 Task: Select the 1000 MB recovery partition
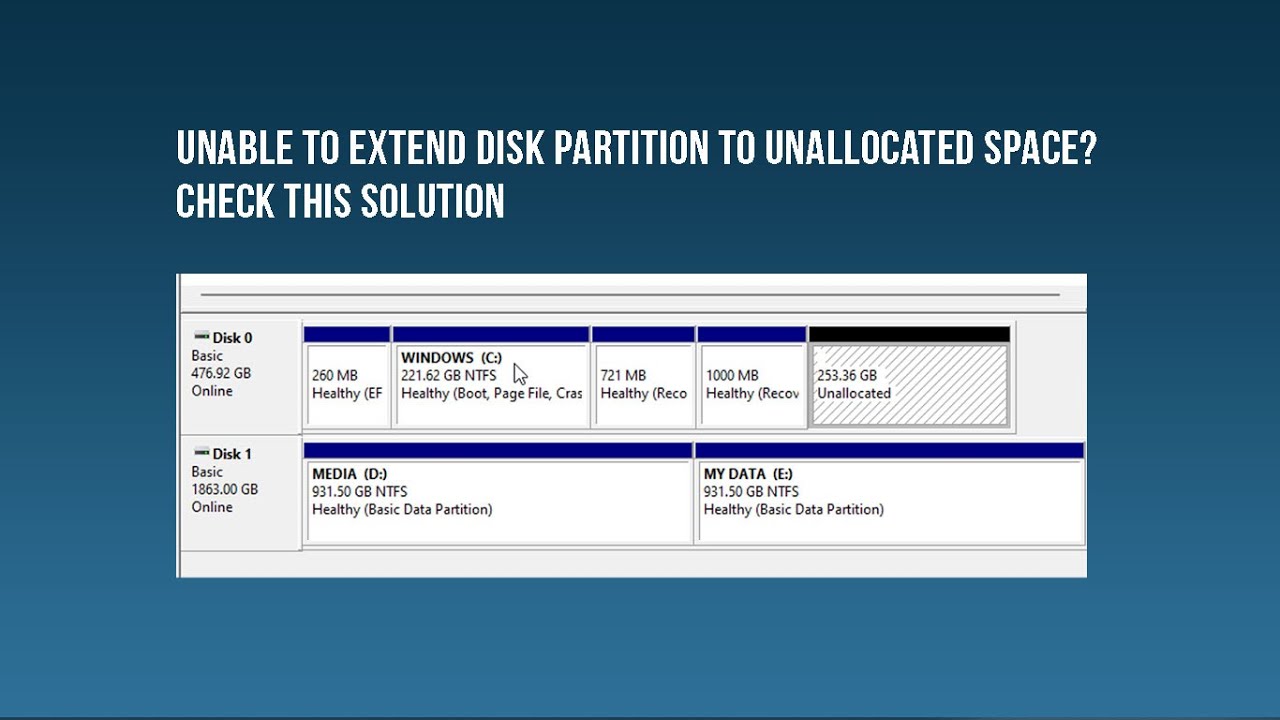pos(752,378)
